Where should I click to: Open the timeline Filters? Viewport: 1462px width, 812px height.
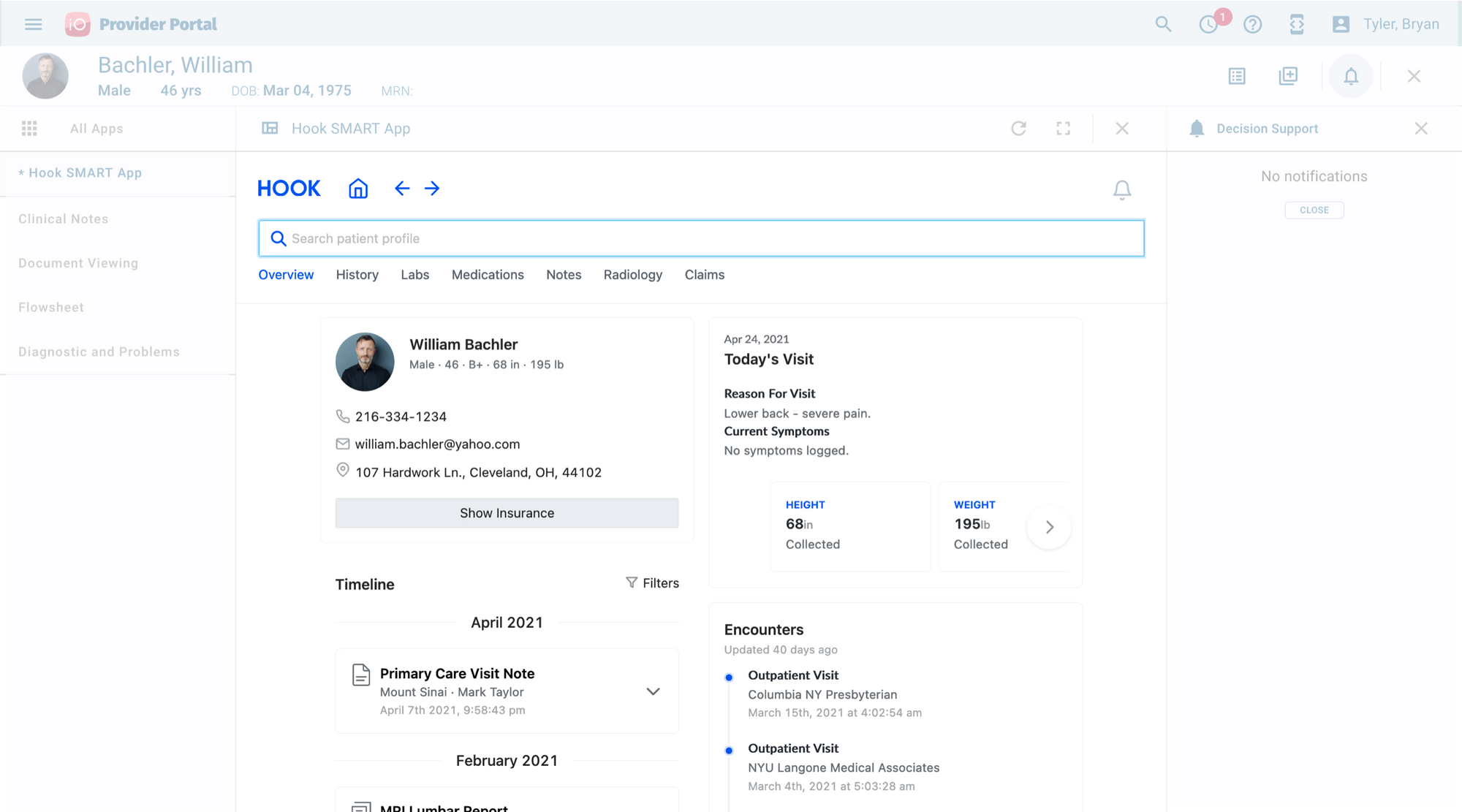point(652,583)
